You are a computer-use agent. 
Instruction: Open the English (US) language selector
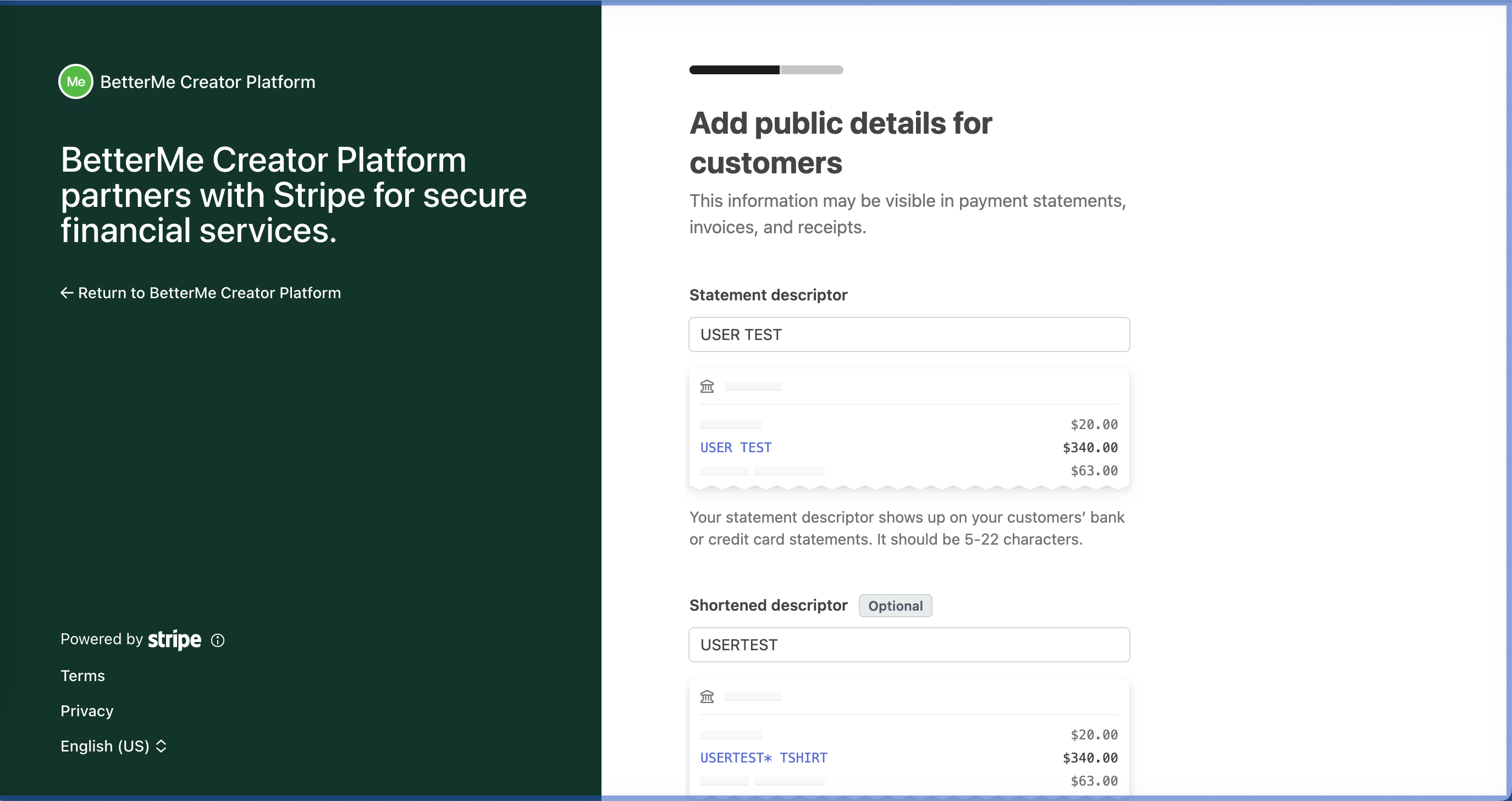click(x=113, y=746)
